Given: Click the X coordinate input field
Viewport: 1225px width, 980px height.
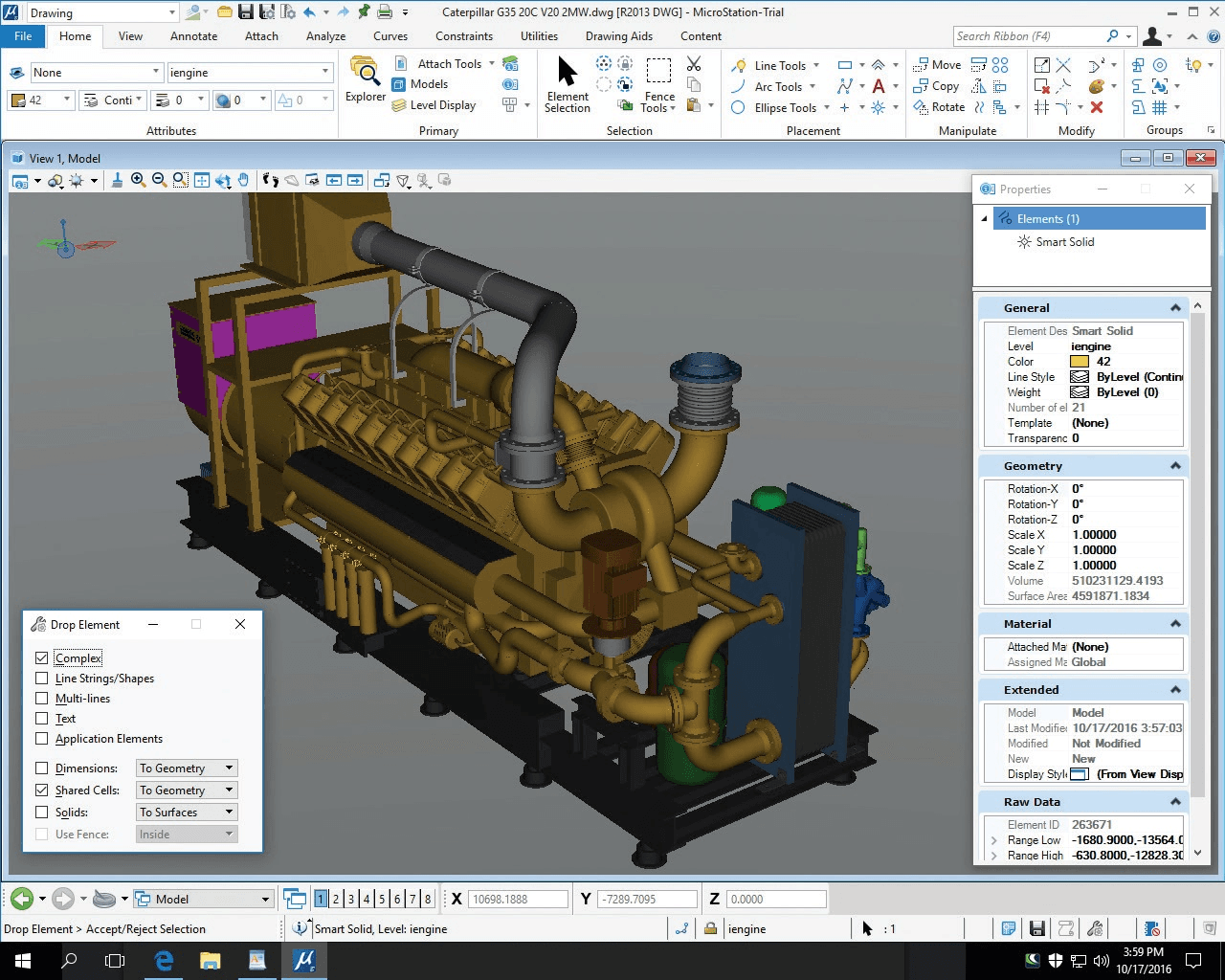Looking at the screenshot, I should pyautogui.click(x=518, y=899).
